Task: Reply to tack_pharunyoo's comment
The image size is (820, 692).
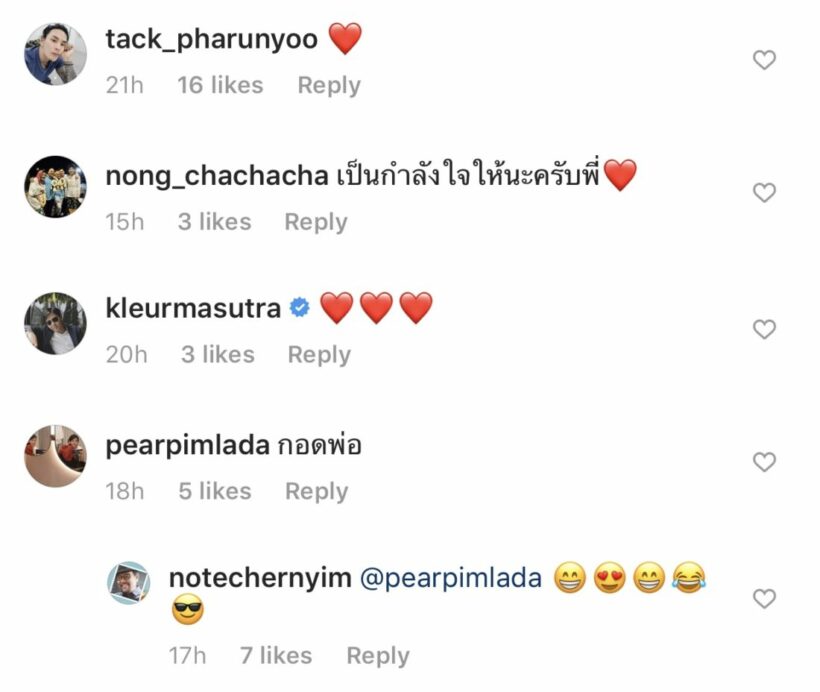Action: [x=329, y=86]
